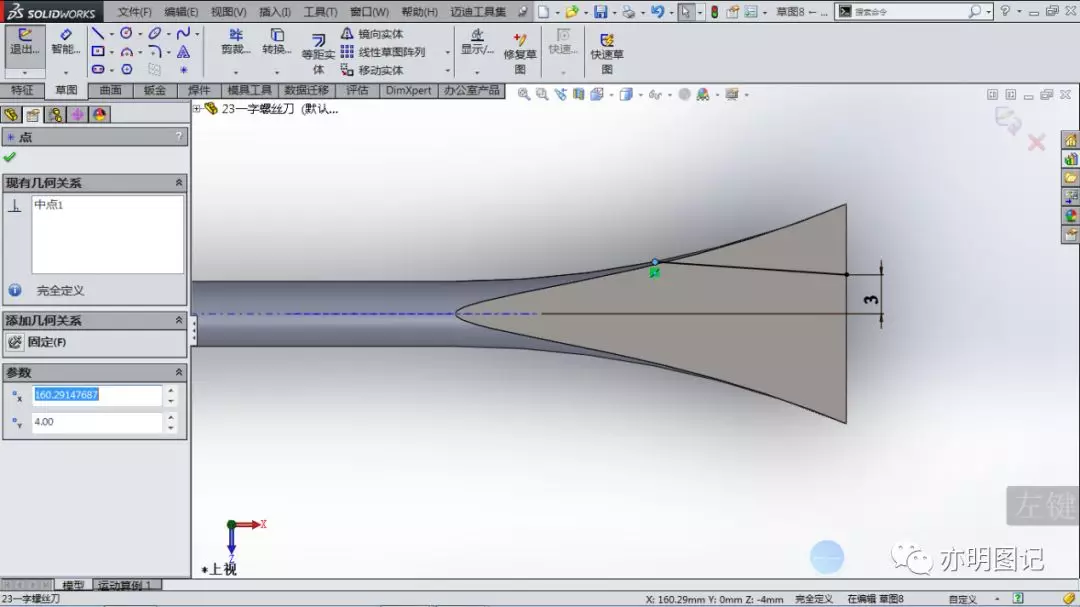Switch to the Features tab
1080x607 pixels.
tap(22, 90)
